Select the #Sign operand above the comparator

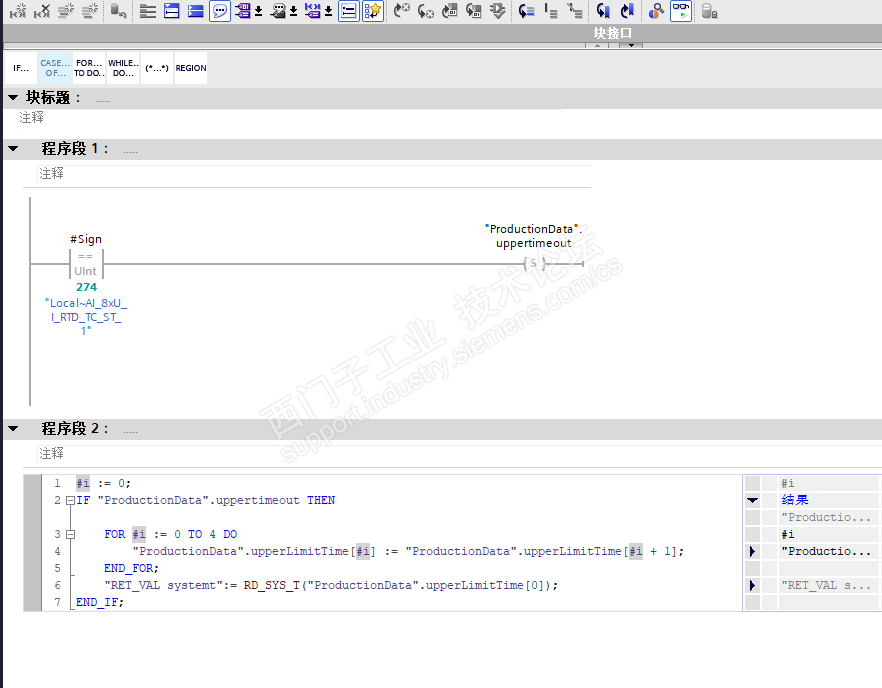pos(86,239)
